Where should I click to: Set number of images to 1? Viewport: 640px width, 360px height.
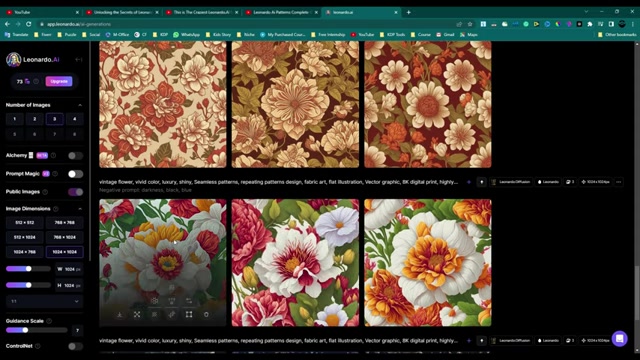[x=14, y=119]
